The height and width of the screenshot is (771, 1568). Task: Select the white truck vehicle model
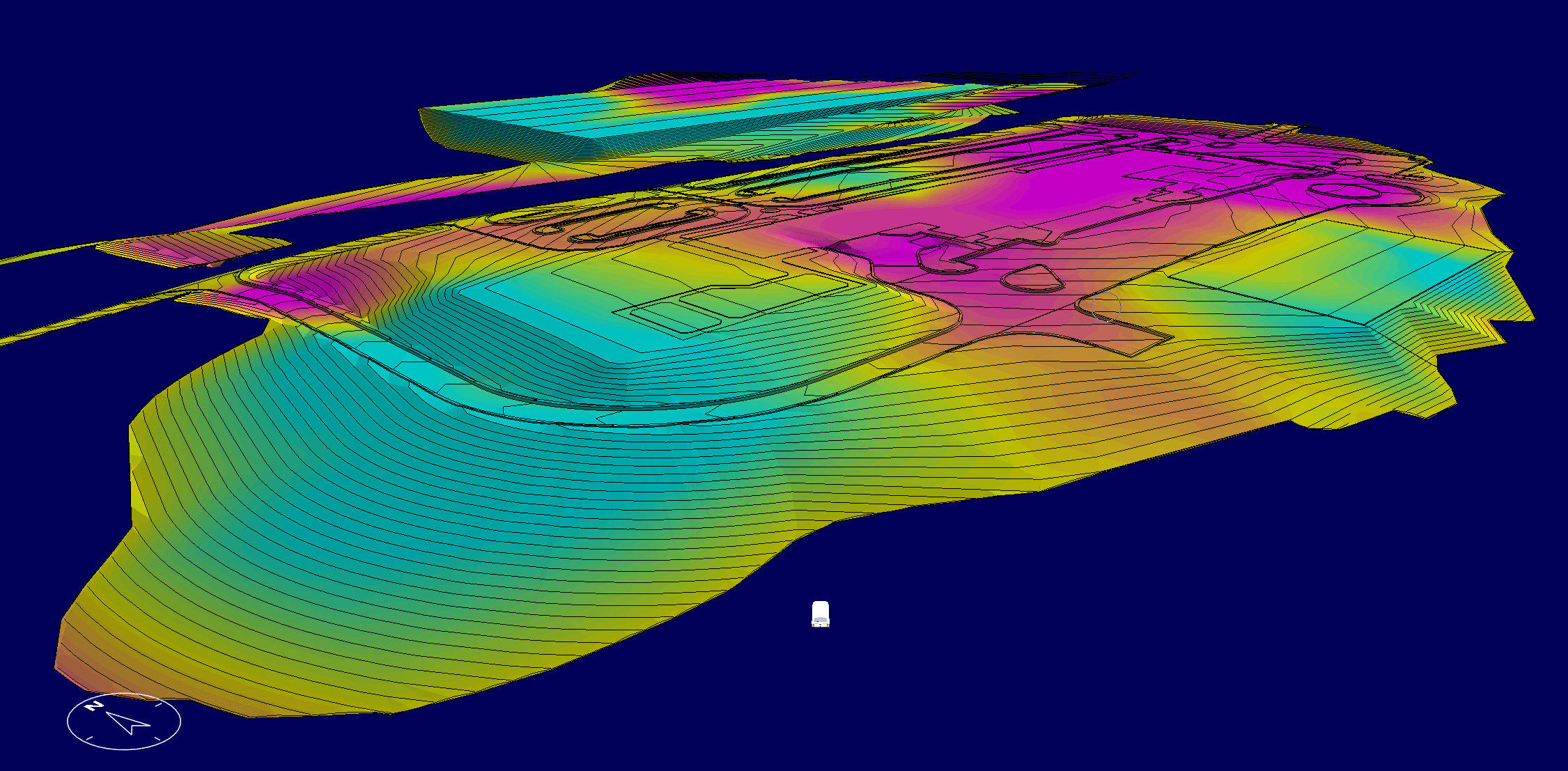pos(821,614)
